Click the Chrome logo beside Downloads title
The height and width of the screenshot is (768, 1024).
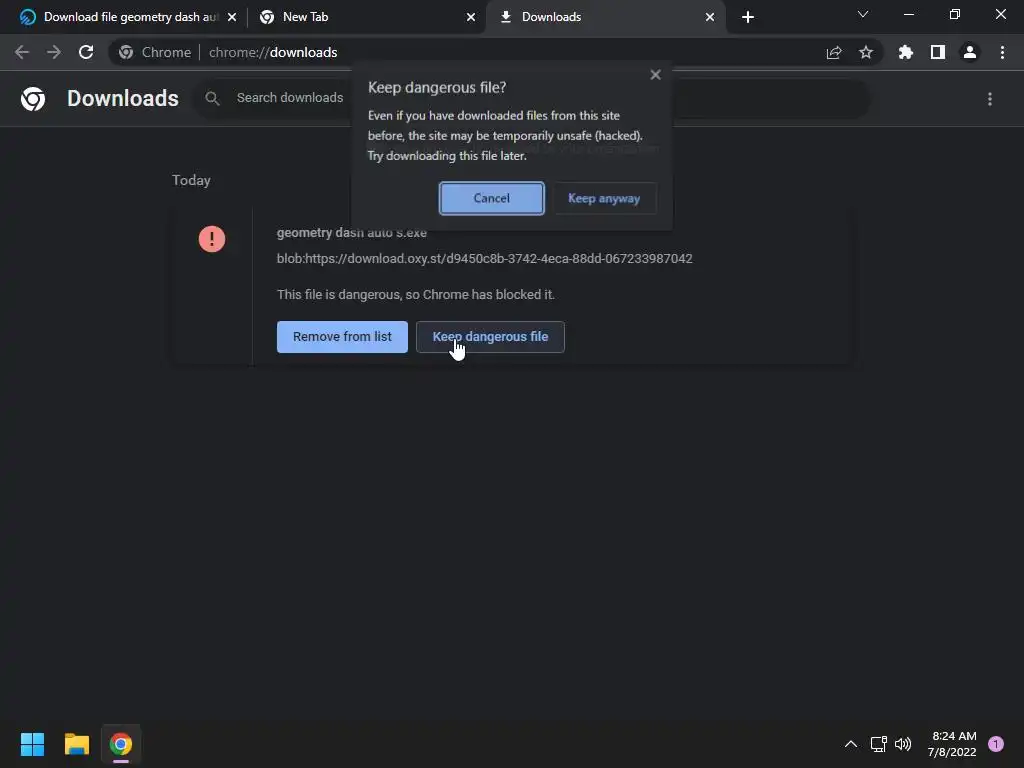33,99
